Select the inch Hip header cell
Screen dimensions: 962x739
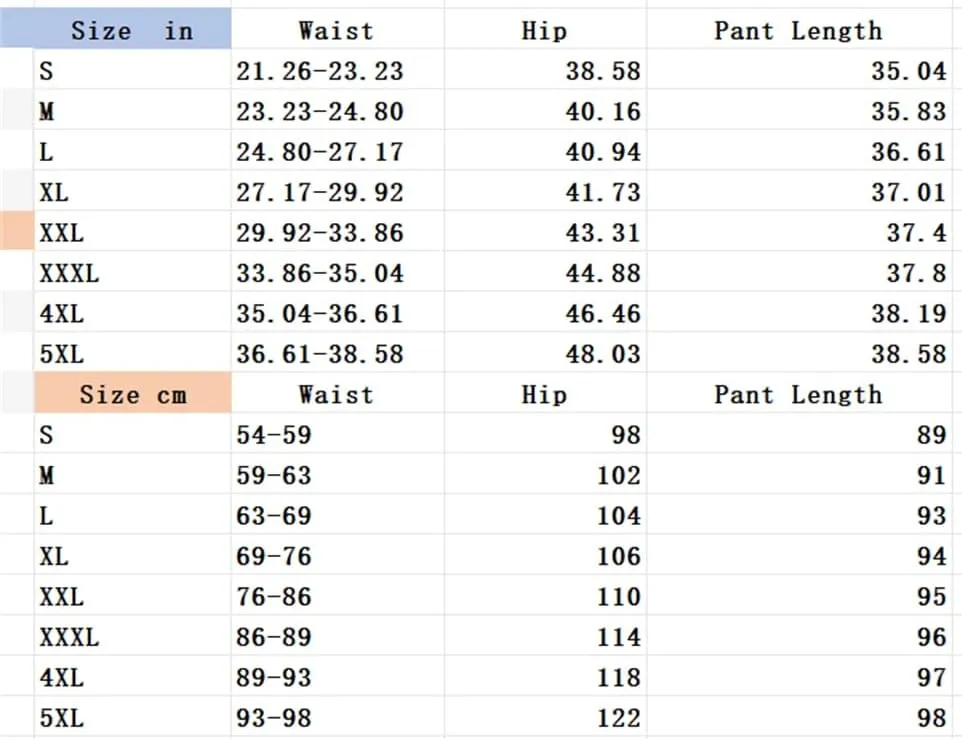pos(545,29)
